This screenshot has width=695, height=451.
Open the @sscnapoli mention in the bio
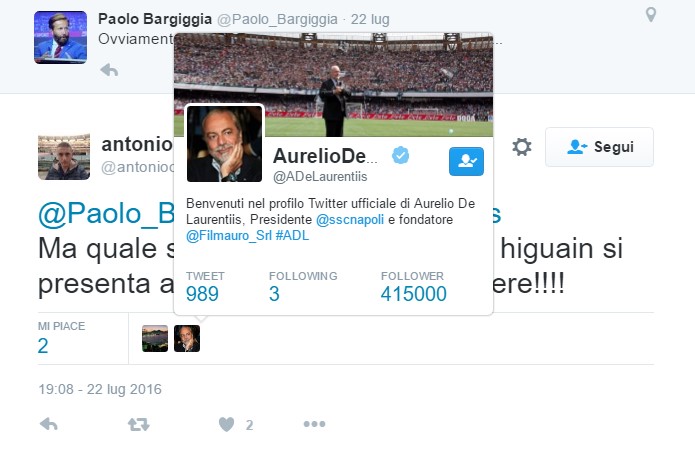coord(350,219)
